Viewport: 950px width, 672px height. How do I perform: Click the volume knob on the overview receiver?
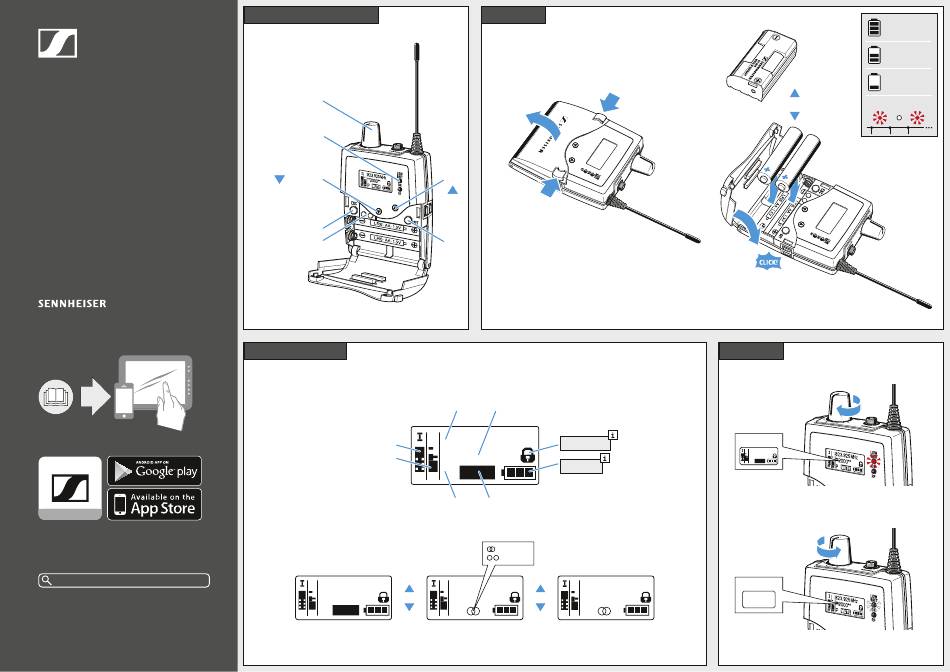[x=372, y=134]
